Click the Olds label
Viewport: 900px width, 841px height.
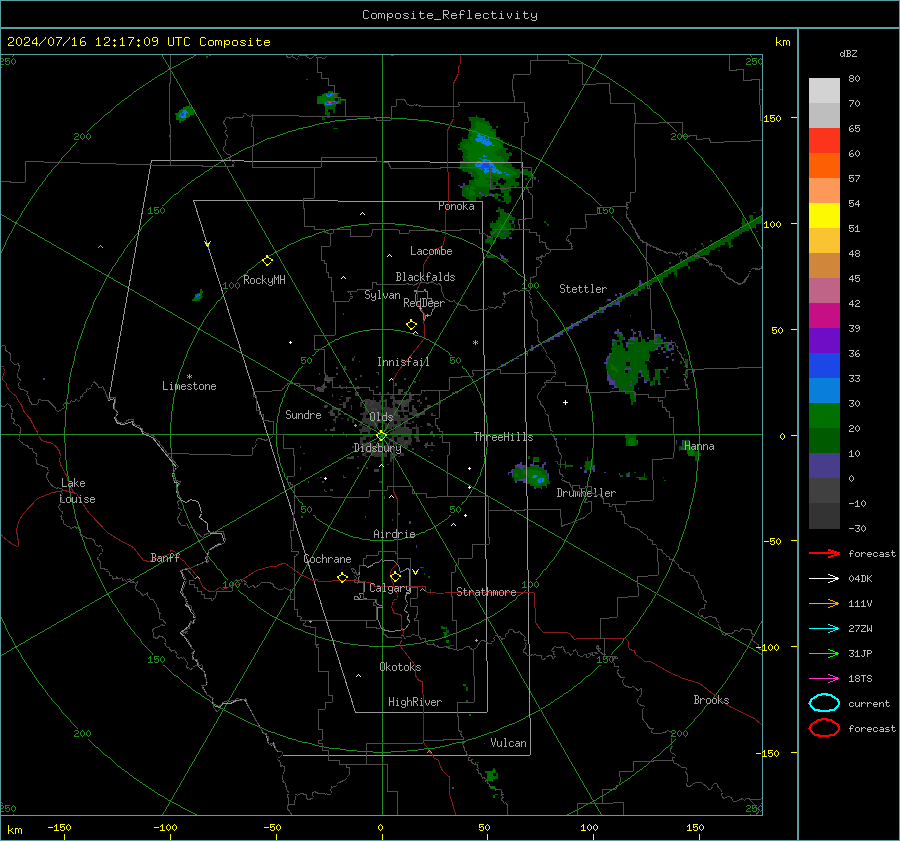(381, 417)
